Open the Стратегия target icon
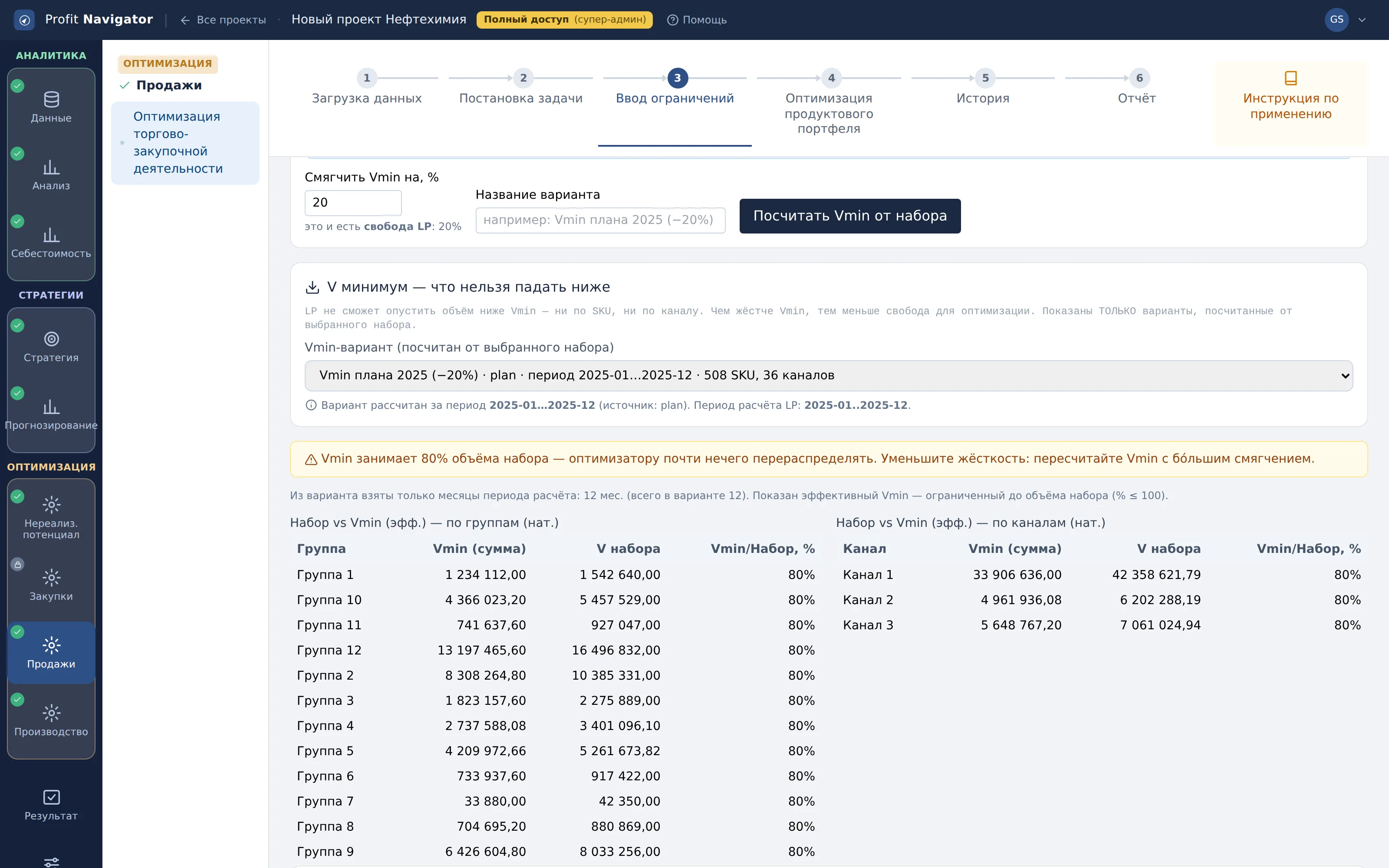The width and height of the screenshot is (1389, 868). pos(51,339)
